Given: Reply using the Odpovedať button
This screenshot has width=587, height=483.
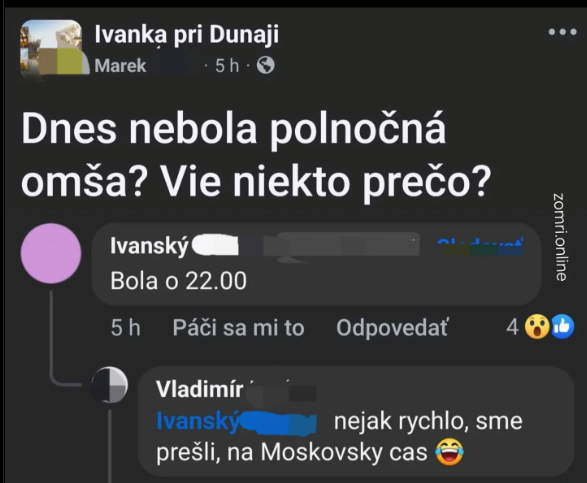Looking at the screenshot, I should click(x=392, y=328).
